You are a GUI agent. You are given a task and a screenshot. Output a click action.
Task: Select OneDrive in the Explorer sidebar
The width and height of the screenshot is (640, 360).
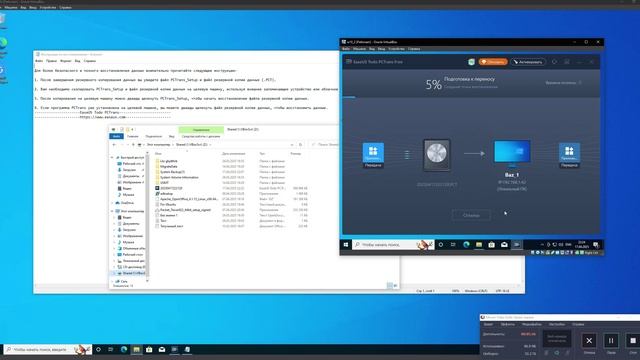(127, 203)
